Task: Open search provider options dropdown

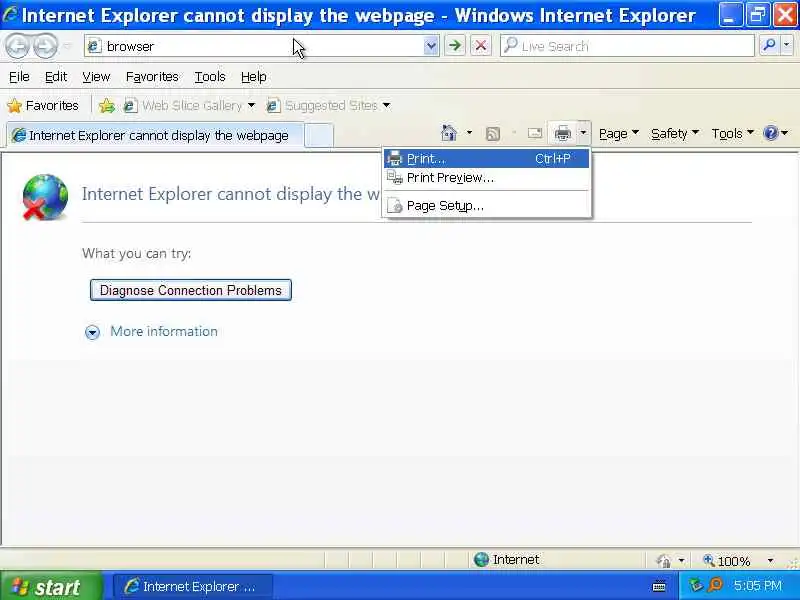Action: pyautogui.click(x=786, y=46)
